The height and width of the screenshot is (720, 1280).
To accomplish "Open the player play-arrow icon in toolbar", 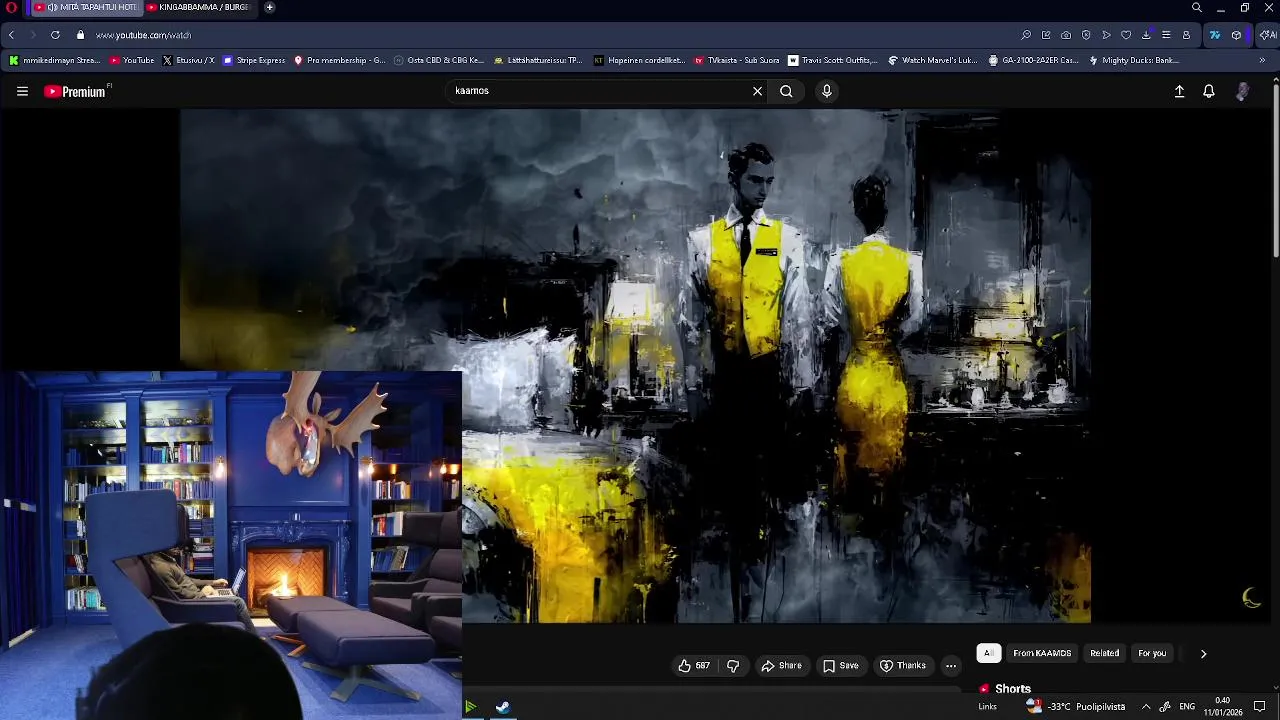I will coord(1106,35).
